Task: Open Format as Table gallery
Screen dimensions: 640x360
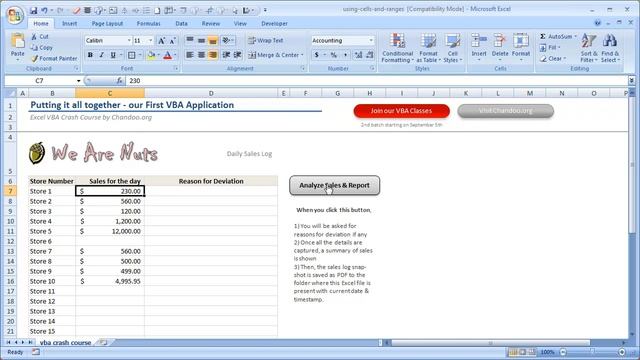Action: [x=428, y=48]
